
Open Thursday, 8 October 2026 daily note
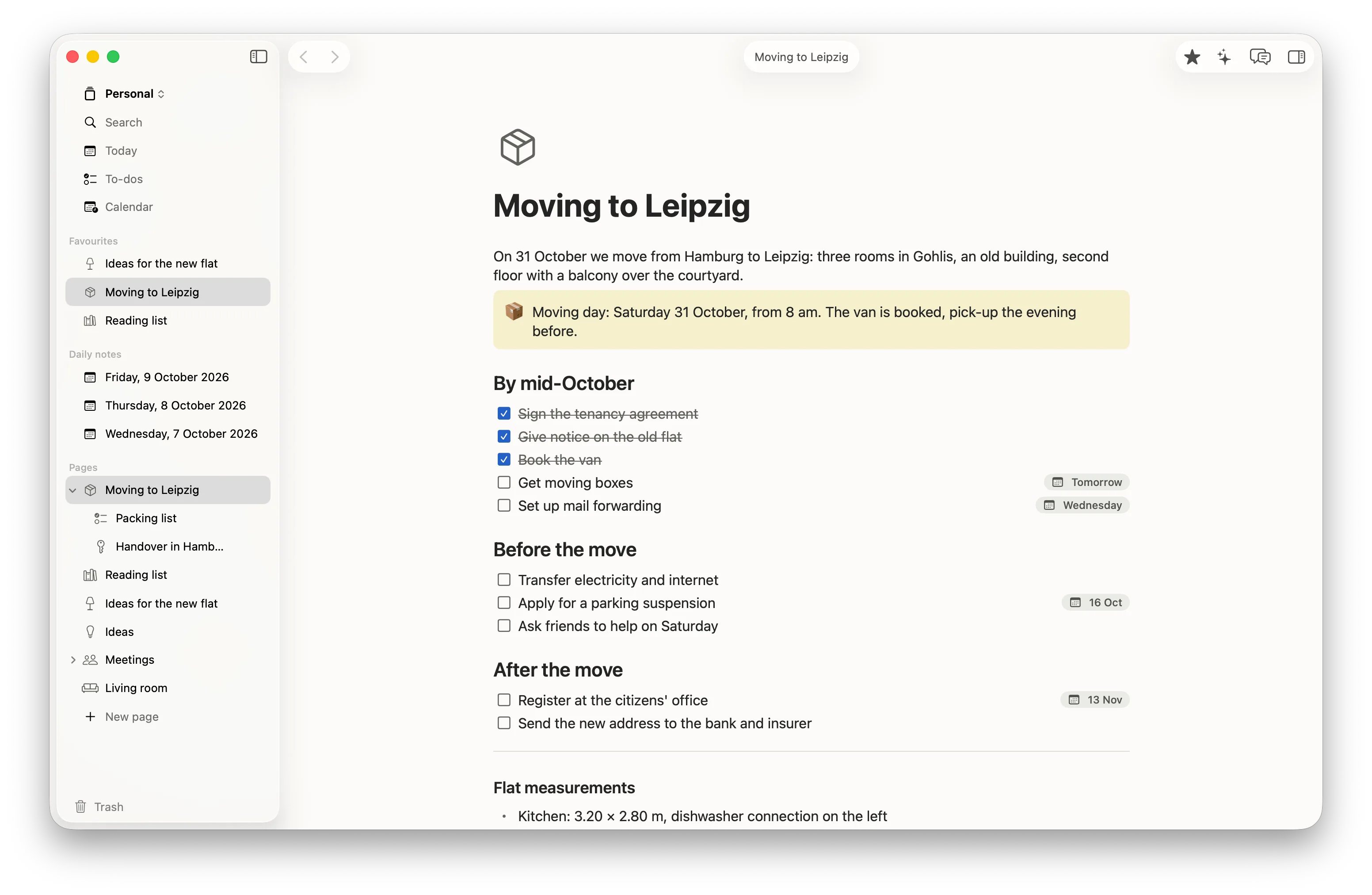167,405
